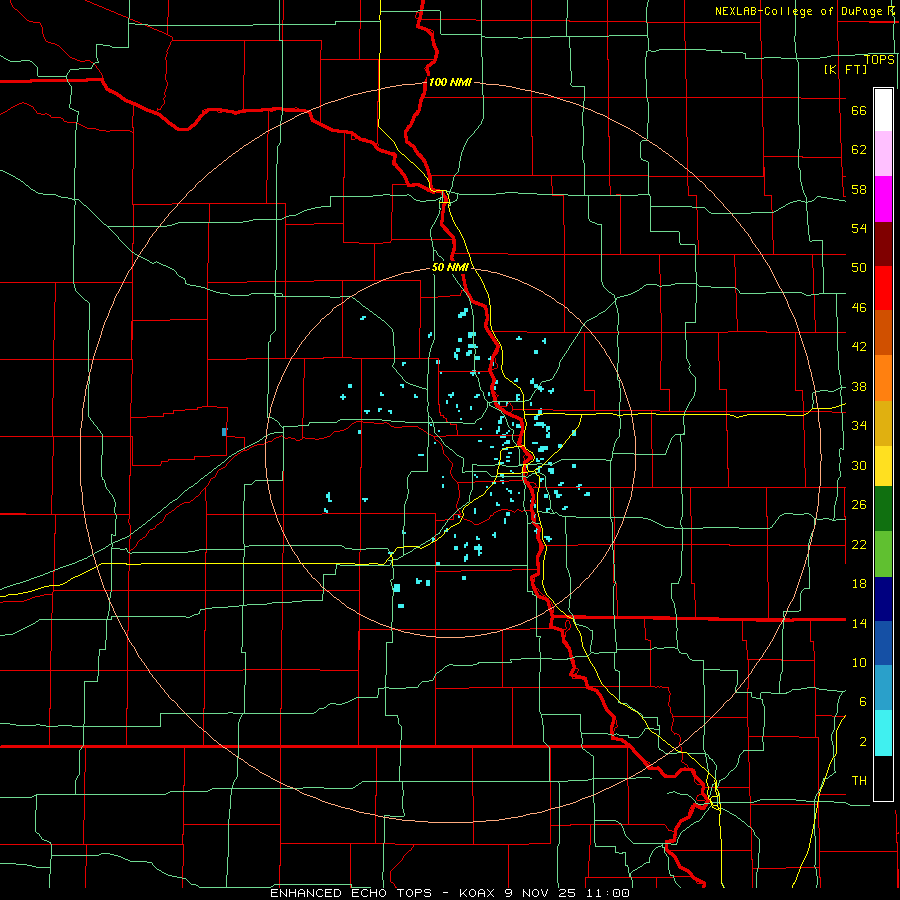
Task: Click the '50 NMI' range ring label
Action: click(450, 267)
